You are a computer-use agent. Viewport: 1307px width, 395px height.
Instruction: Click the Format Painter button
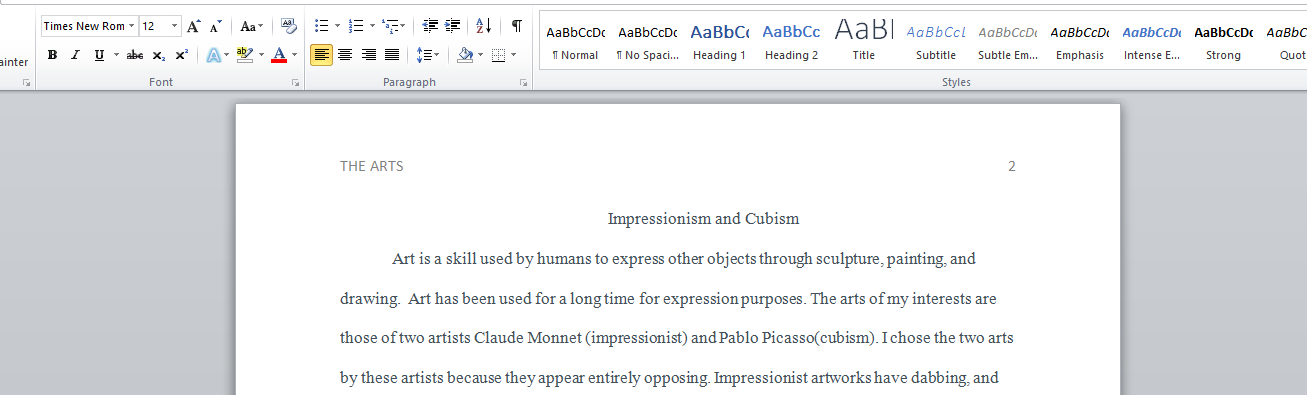14,62
